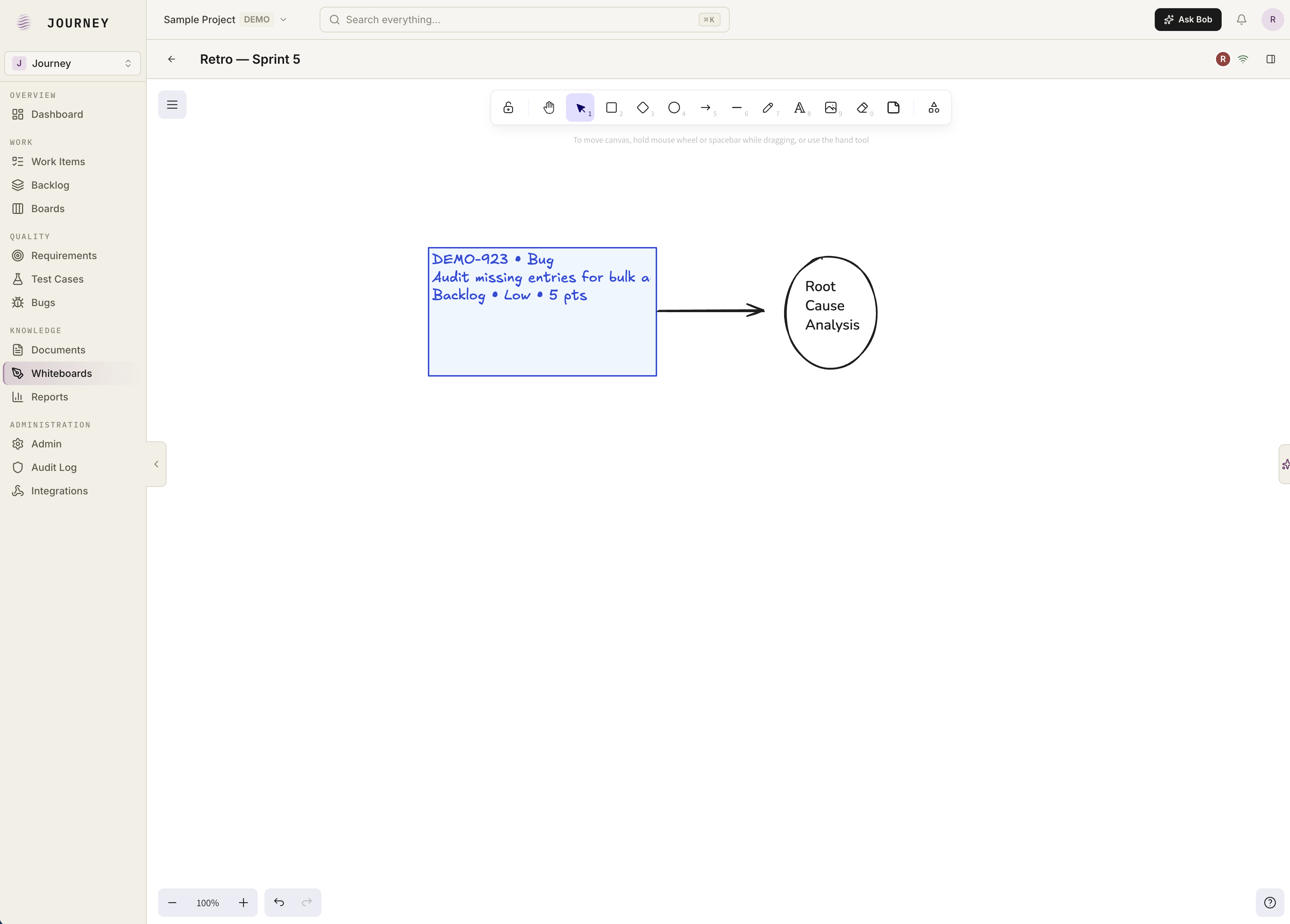Screen dimensions: 1290x924
Task: Redo the last undone action
Action: click(307, 902)
